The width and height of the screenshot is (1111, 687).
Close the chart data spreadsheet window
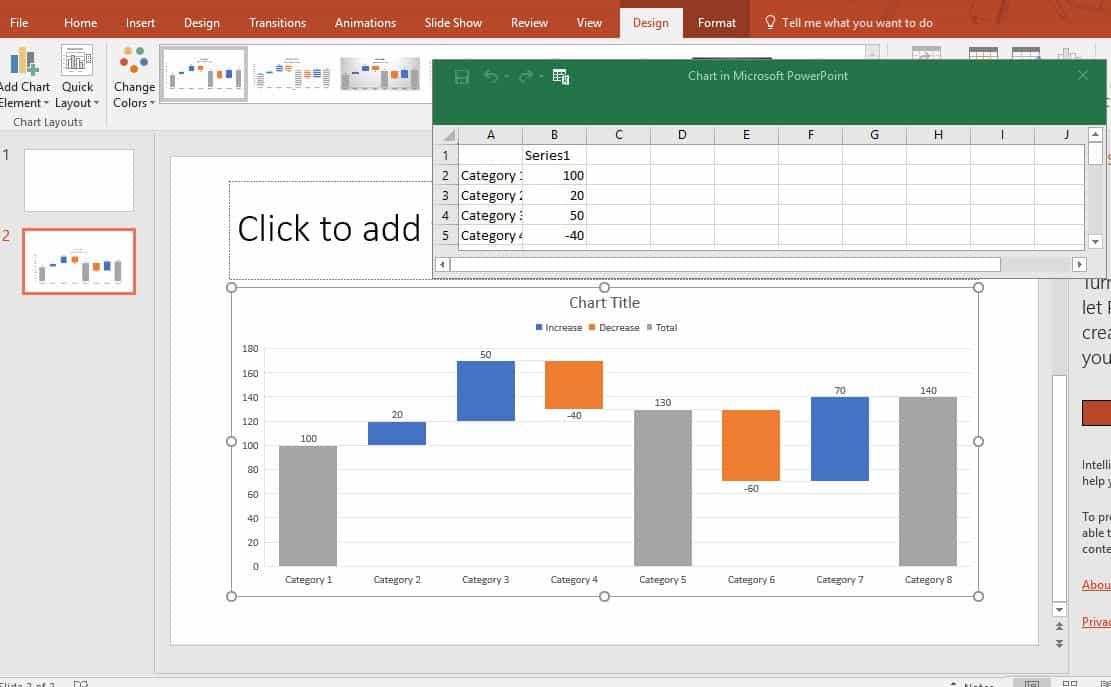coord(1082,76)
